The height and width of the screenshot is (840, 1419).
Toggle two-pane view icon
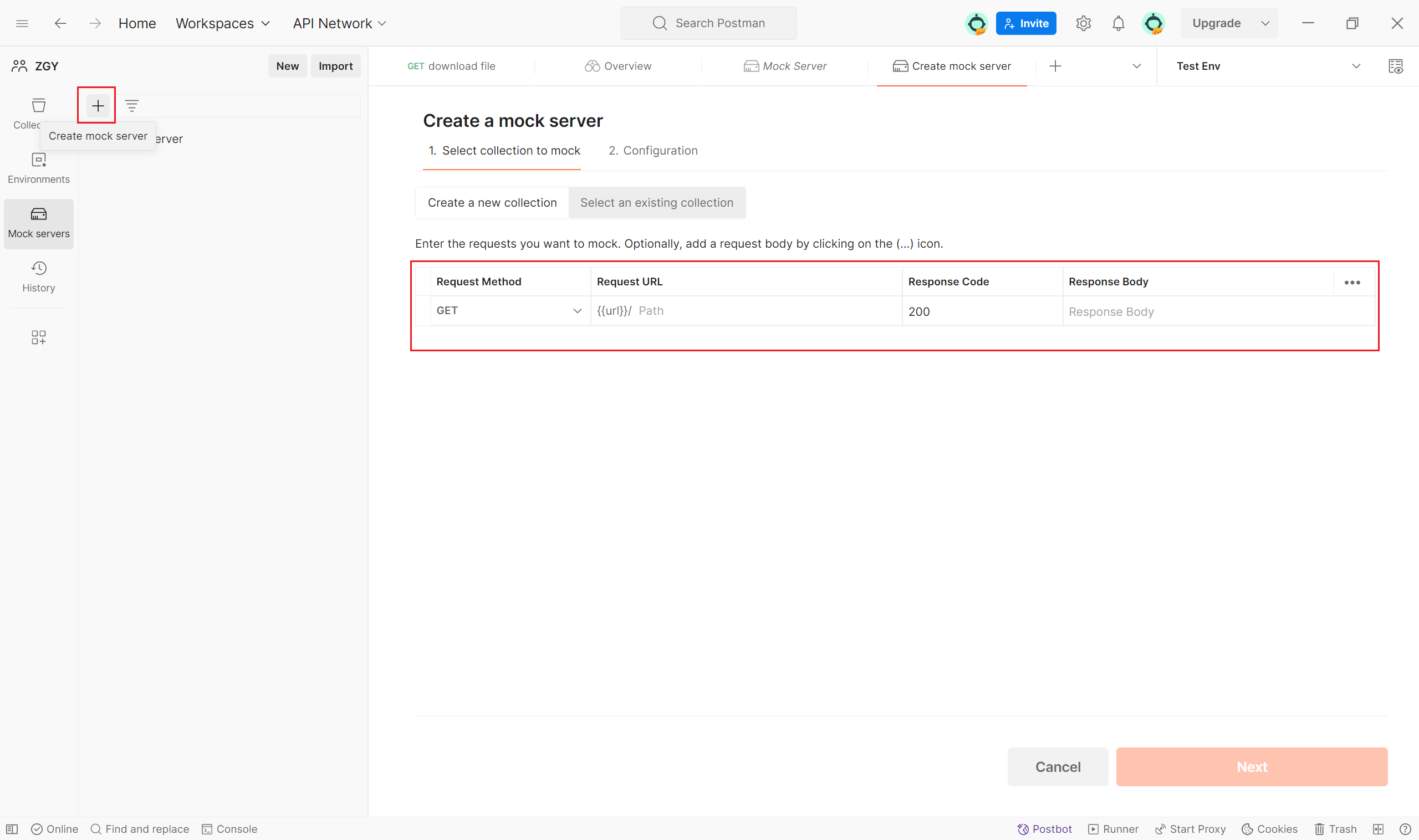pos(1378,829)
